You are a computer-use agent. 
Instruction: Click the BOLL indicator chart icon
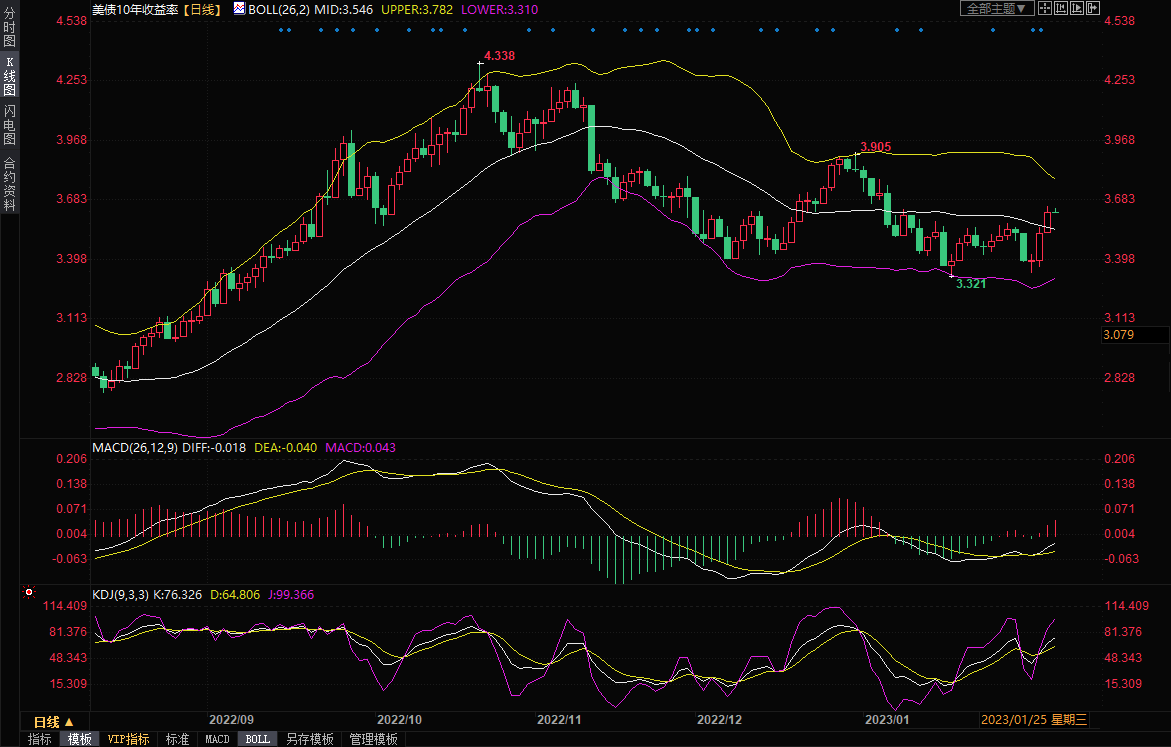click(x=238, y=8)
